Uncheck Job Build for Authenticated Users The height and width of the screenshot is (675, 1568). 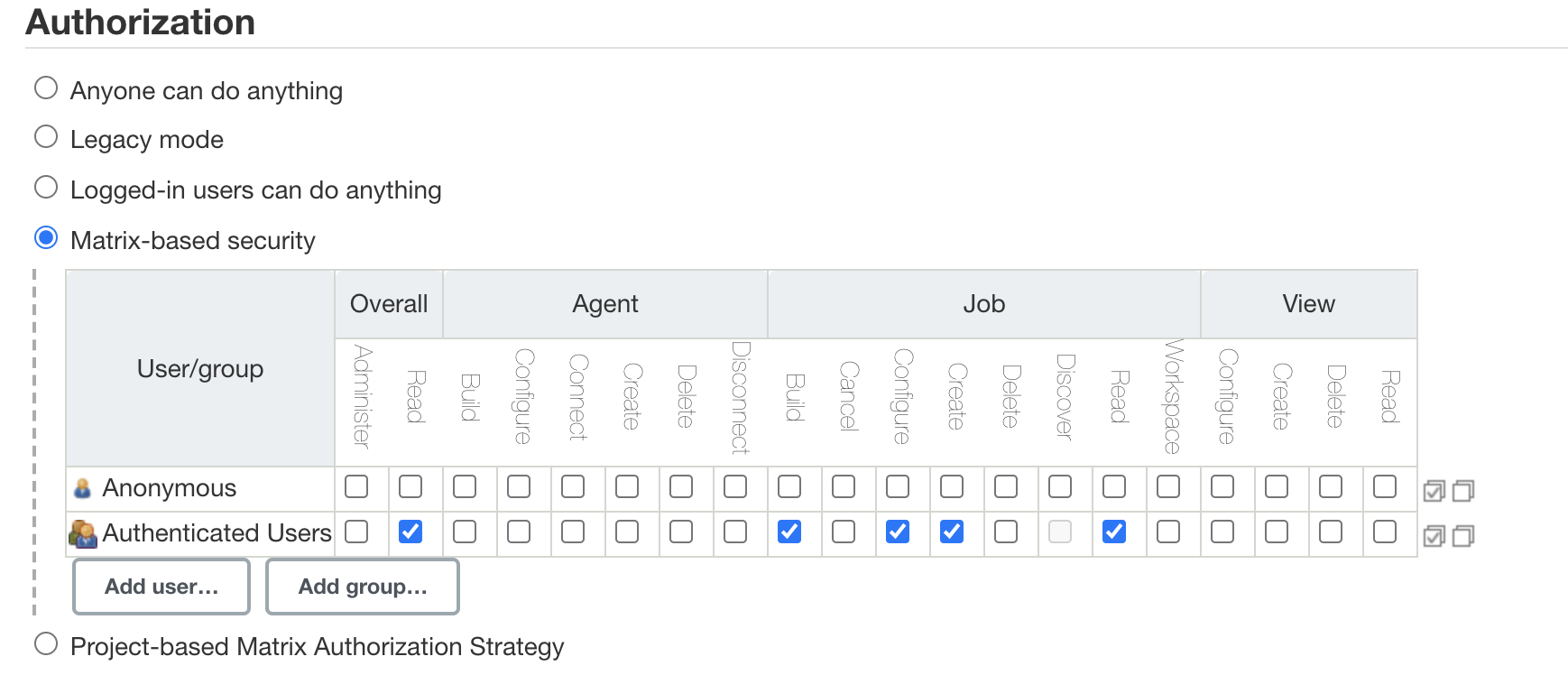(789, 532)
